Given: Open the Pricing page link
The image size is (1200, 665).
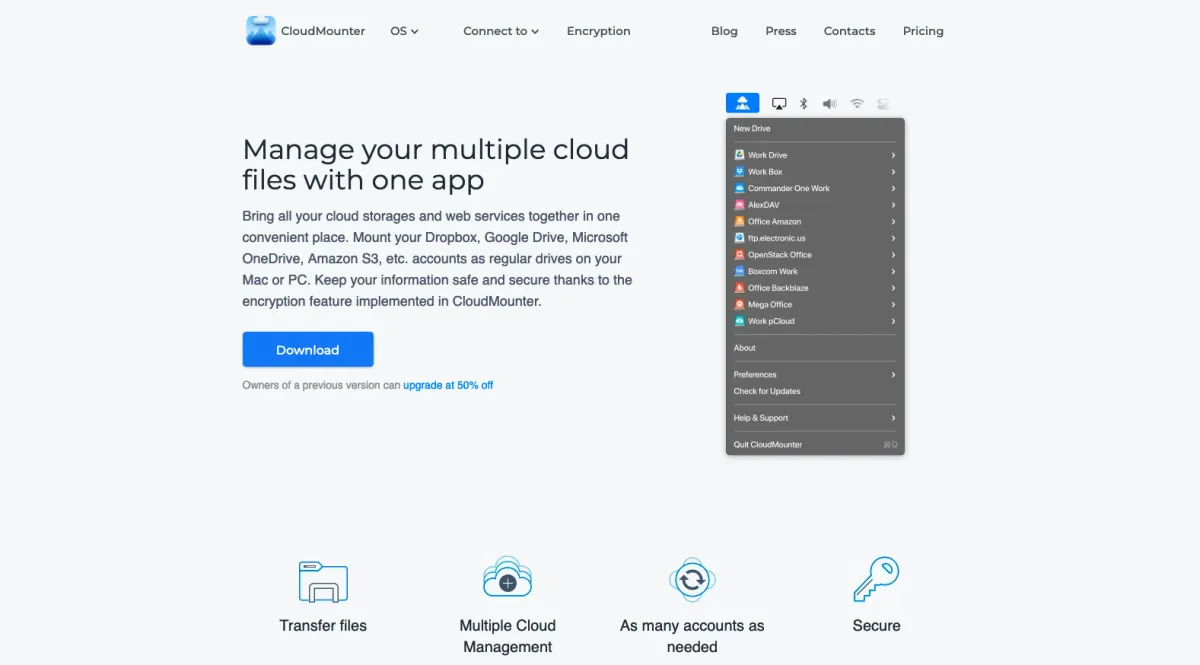Looking at the screenshot, I should point(923,31).
